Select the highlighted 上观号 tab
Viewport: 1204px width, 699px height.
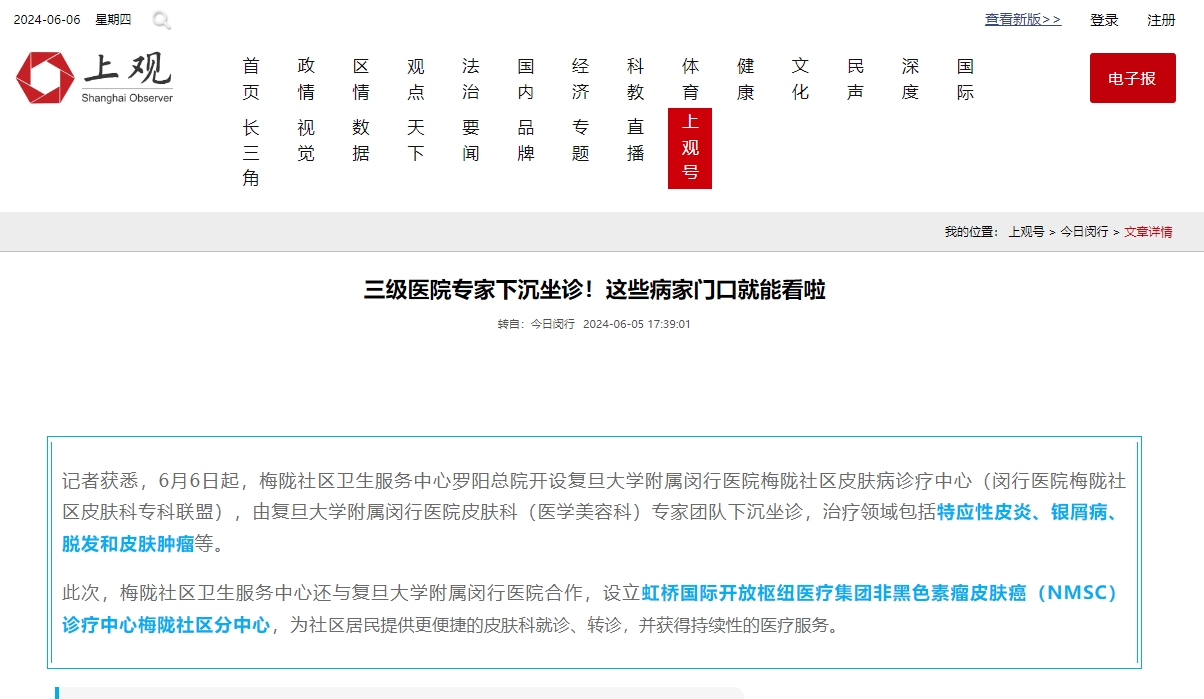(690, 148)
